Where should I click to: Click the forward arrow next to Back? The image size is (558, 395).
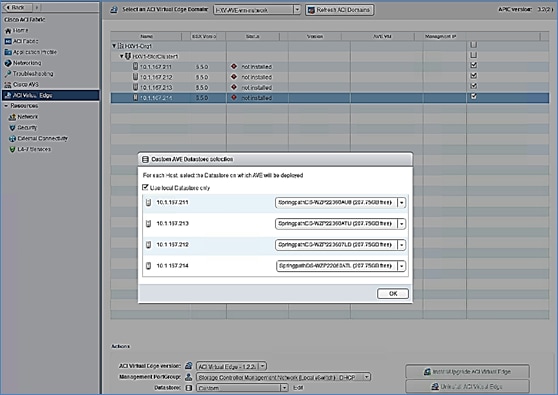point(36,7)
